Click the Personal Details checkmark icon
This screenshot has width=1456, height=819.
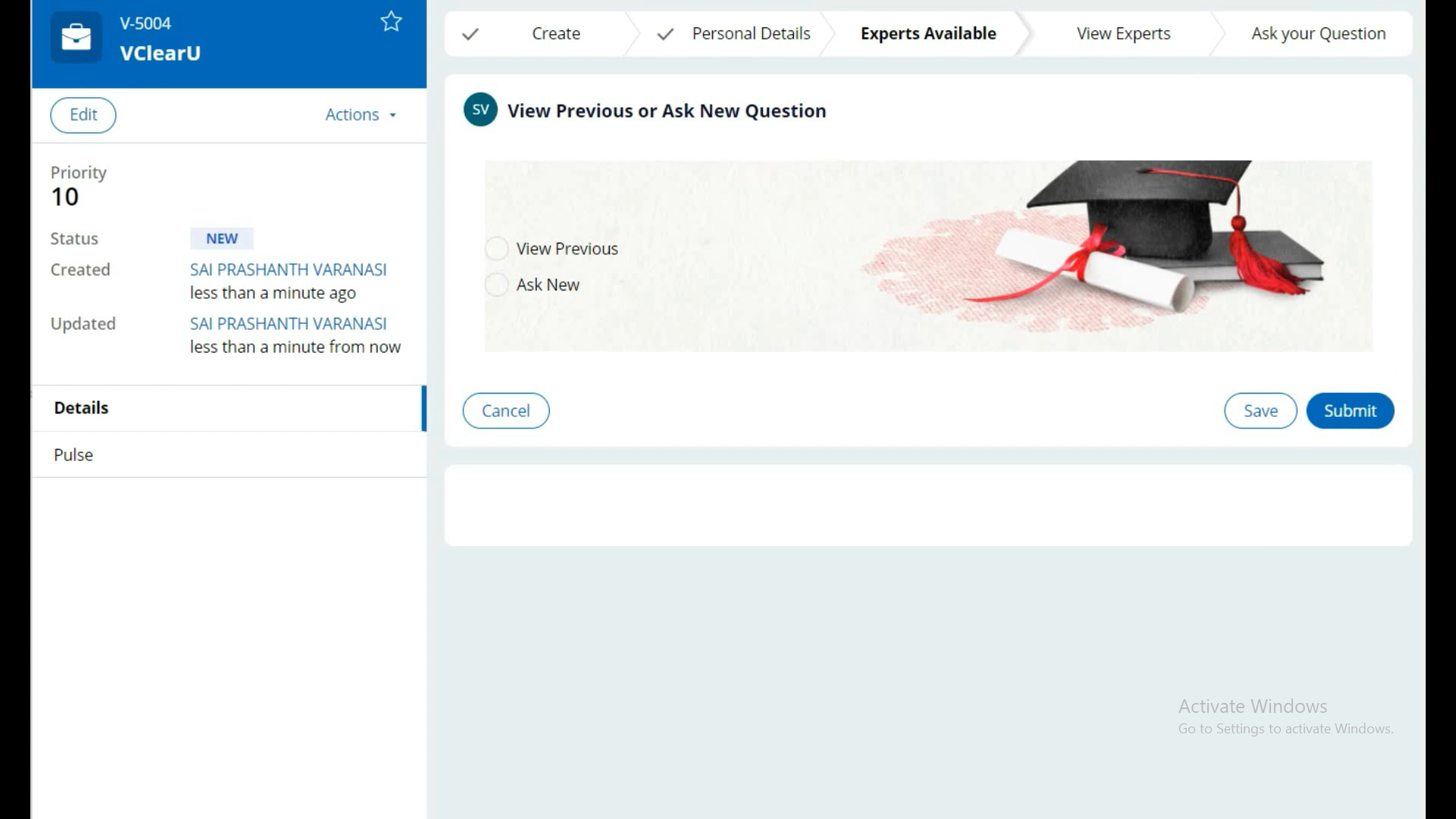point(665,34)
